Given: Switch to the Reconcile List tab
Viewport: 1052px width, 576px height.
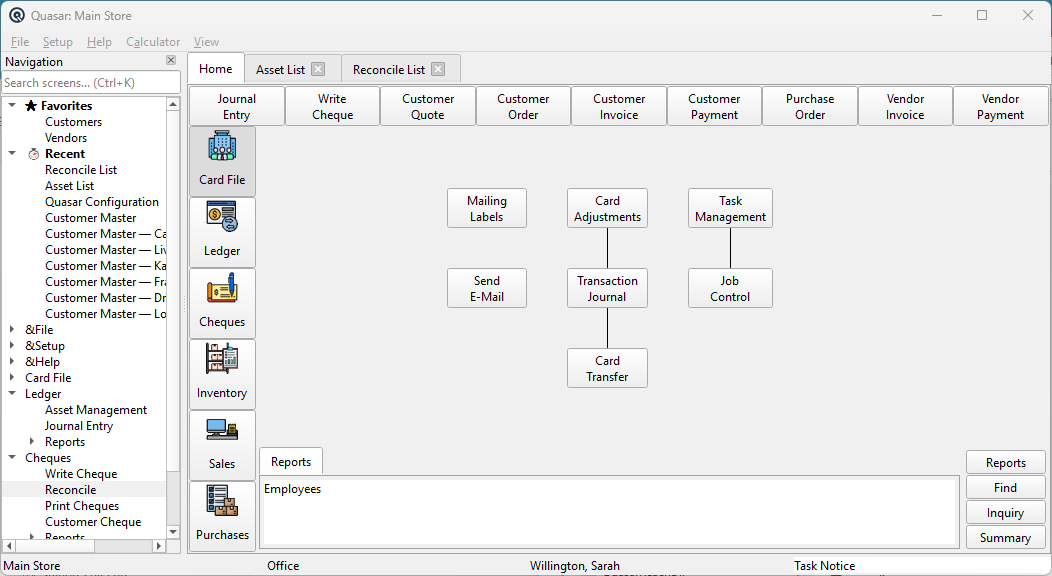Looking at the screenshot, I should 401,69.
